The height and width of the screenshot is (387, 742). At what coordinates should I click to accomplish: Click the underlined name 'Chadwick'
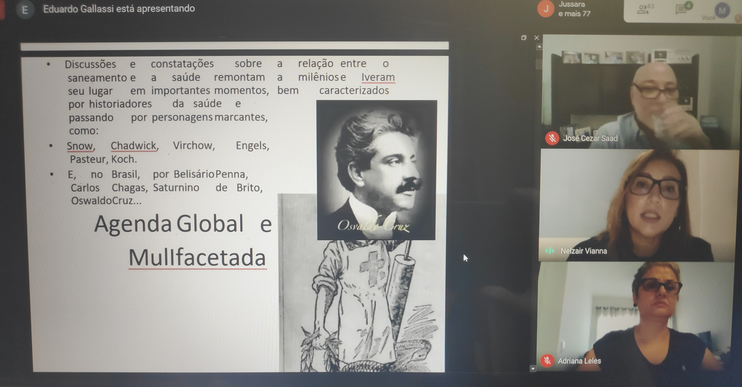tap(134, 145)
